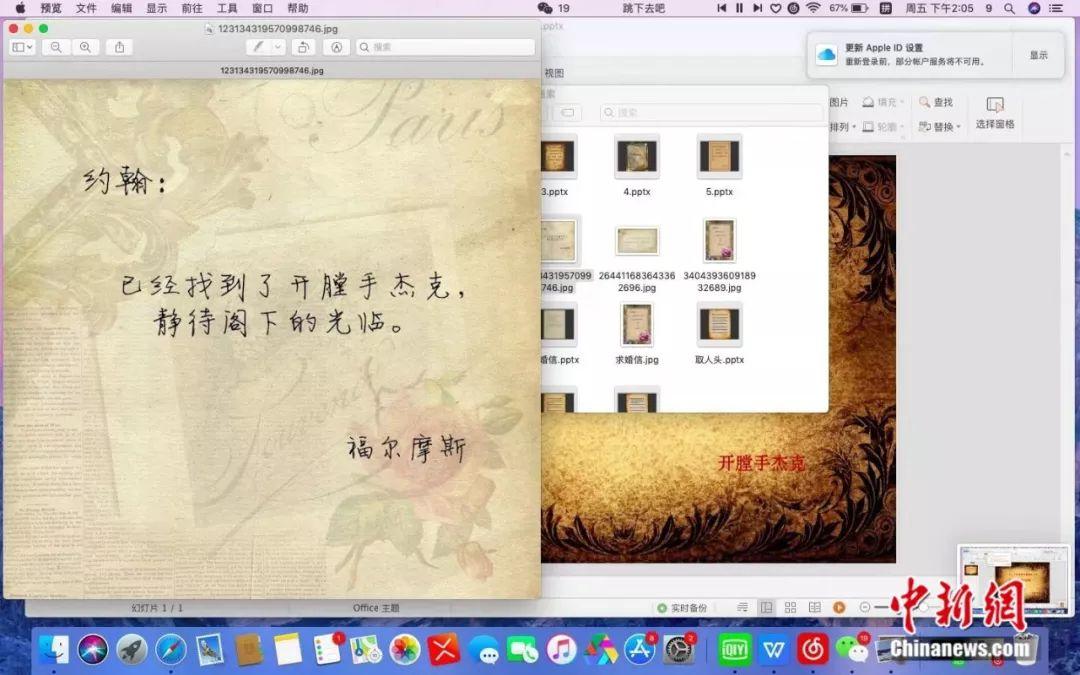Expand the Preview sidebar view dropdown
The image size is (1080, 675).
click(x=22, y=47)
